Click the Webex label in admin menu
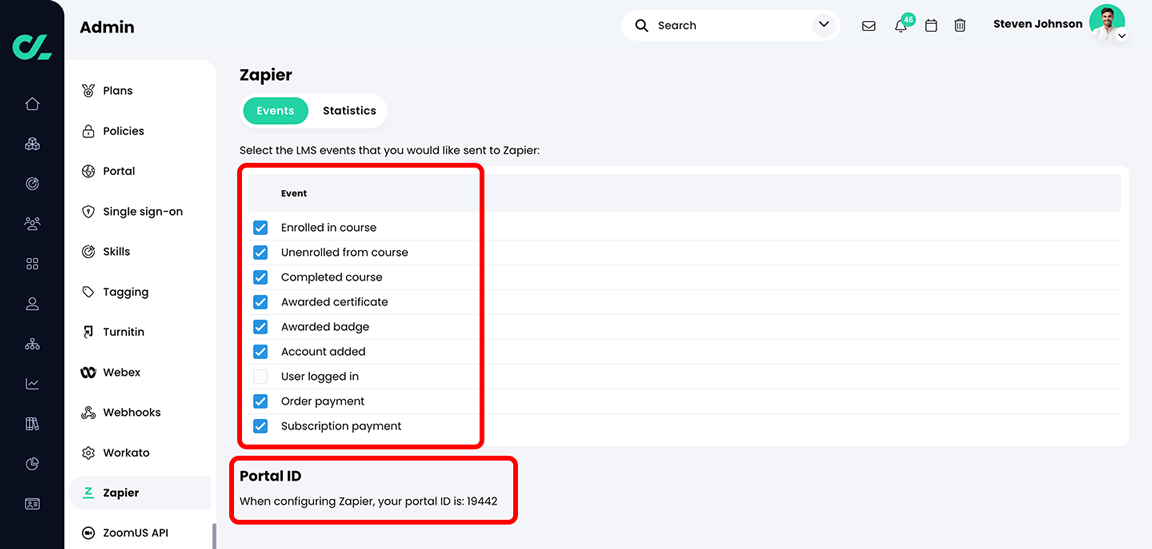Viewport: 1152px width, 549px height. pyautogui.click(x=121, y=372)
